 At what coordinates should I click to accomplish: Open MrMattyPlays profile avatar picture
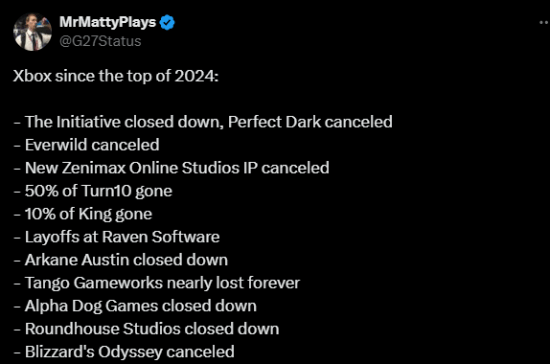point(33,32)
